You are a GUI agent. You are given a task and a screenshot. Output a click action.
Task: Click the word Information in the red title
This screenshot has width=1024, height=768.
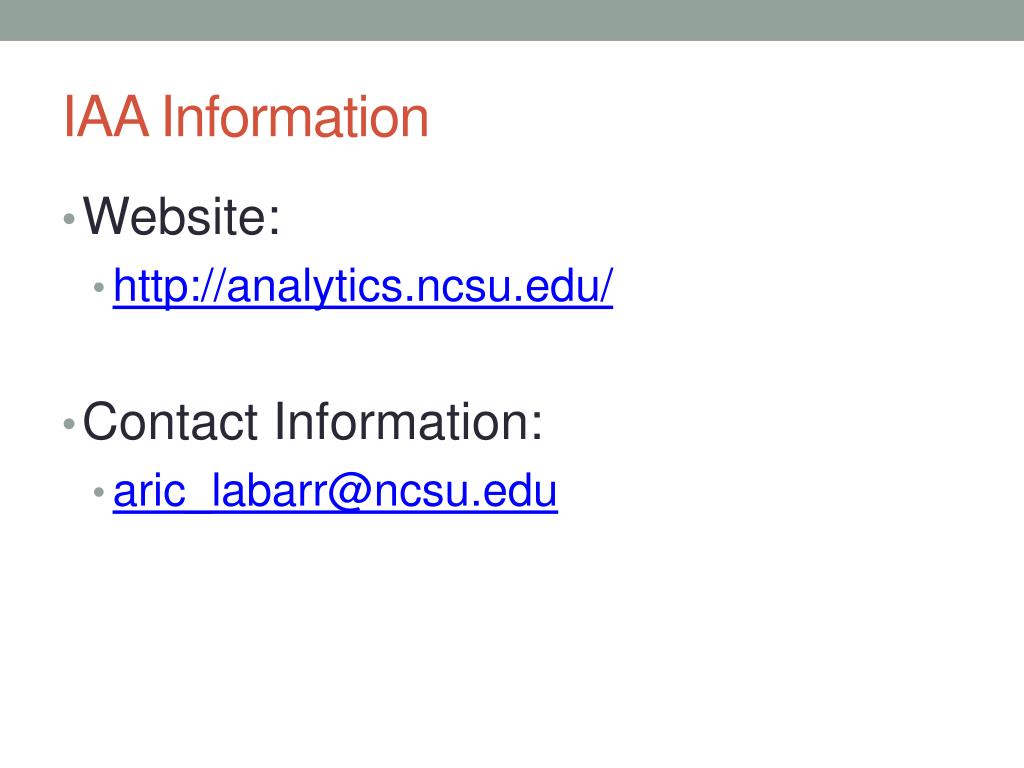pyautogui.click(x=295, y=117)
